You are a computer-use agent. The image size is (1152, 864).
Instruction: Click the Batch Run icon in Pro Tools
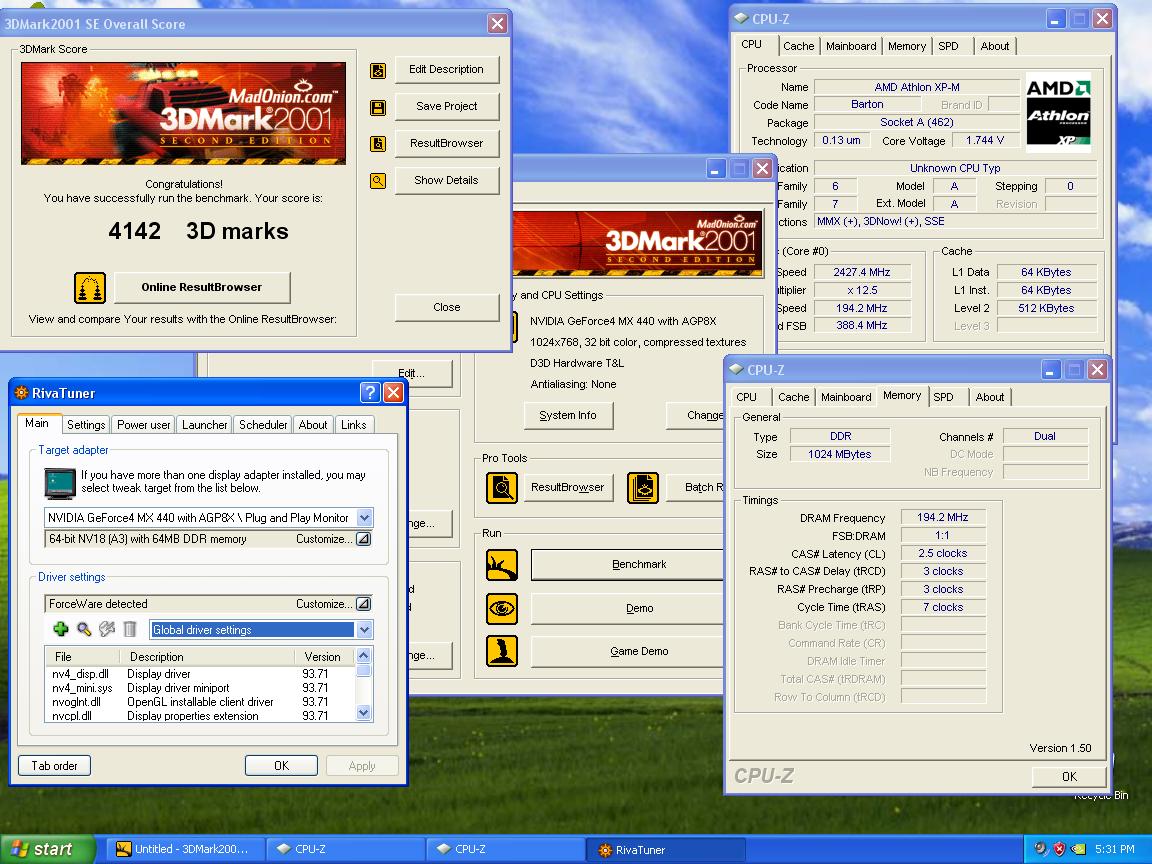[643, 488]
